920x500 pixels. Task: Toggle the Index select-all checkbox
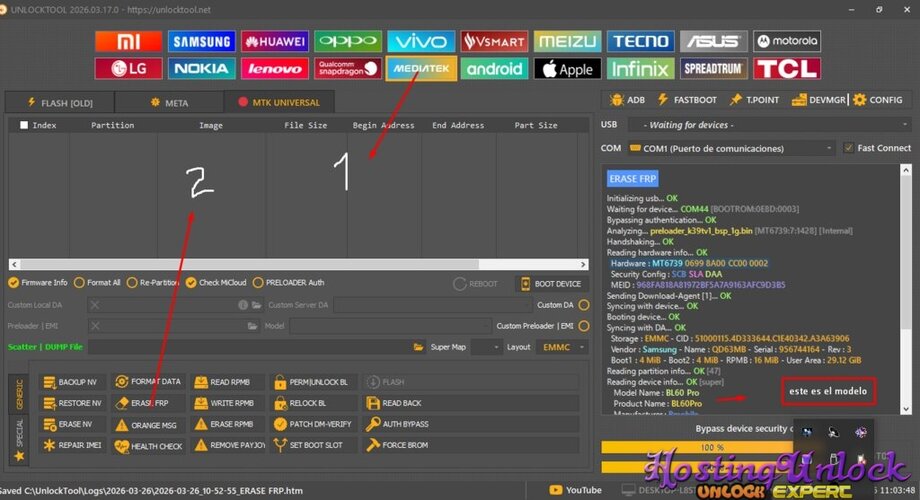tap(24, 125)
